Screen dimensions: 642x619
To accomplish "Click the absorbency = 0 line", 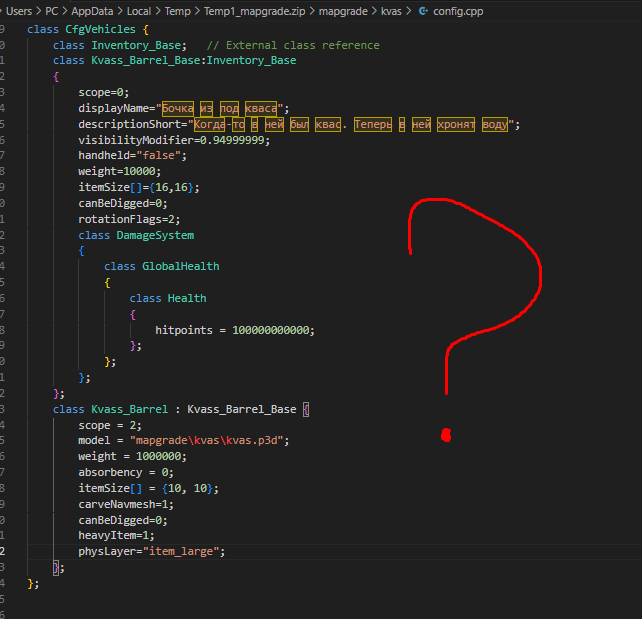I will [126, 472].
